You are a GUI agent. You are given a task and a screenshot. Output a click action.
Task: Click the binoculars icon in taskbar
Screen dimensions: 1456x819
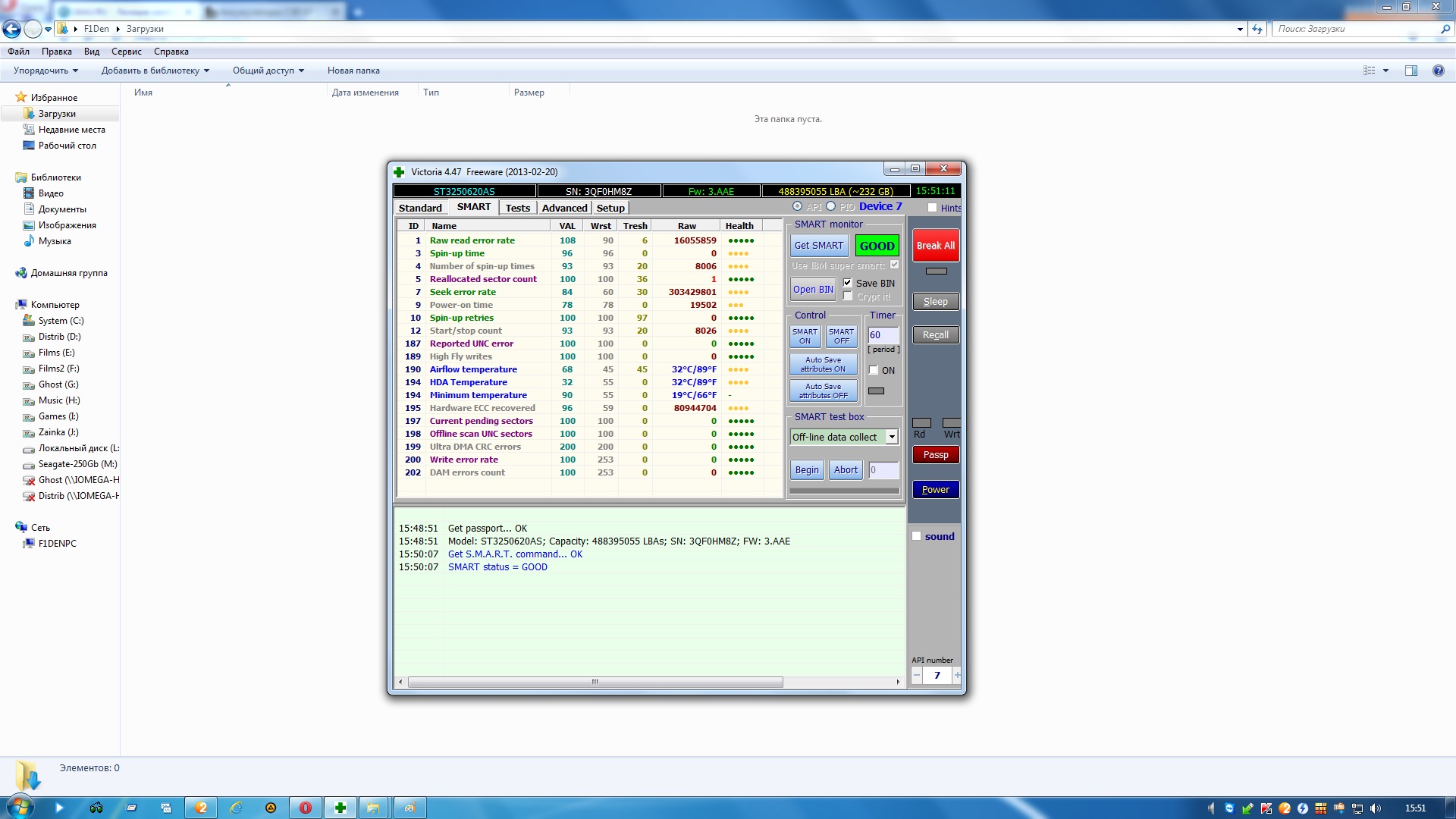96,808
